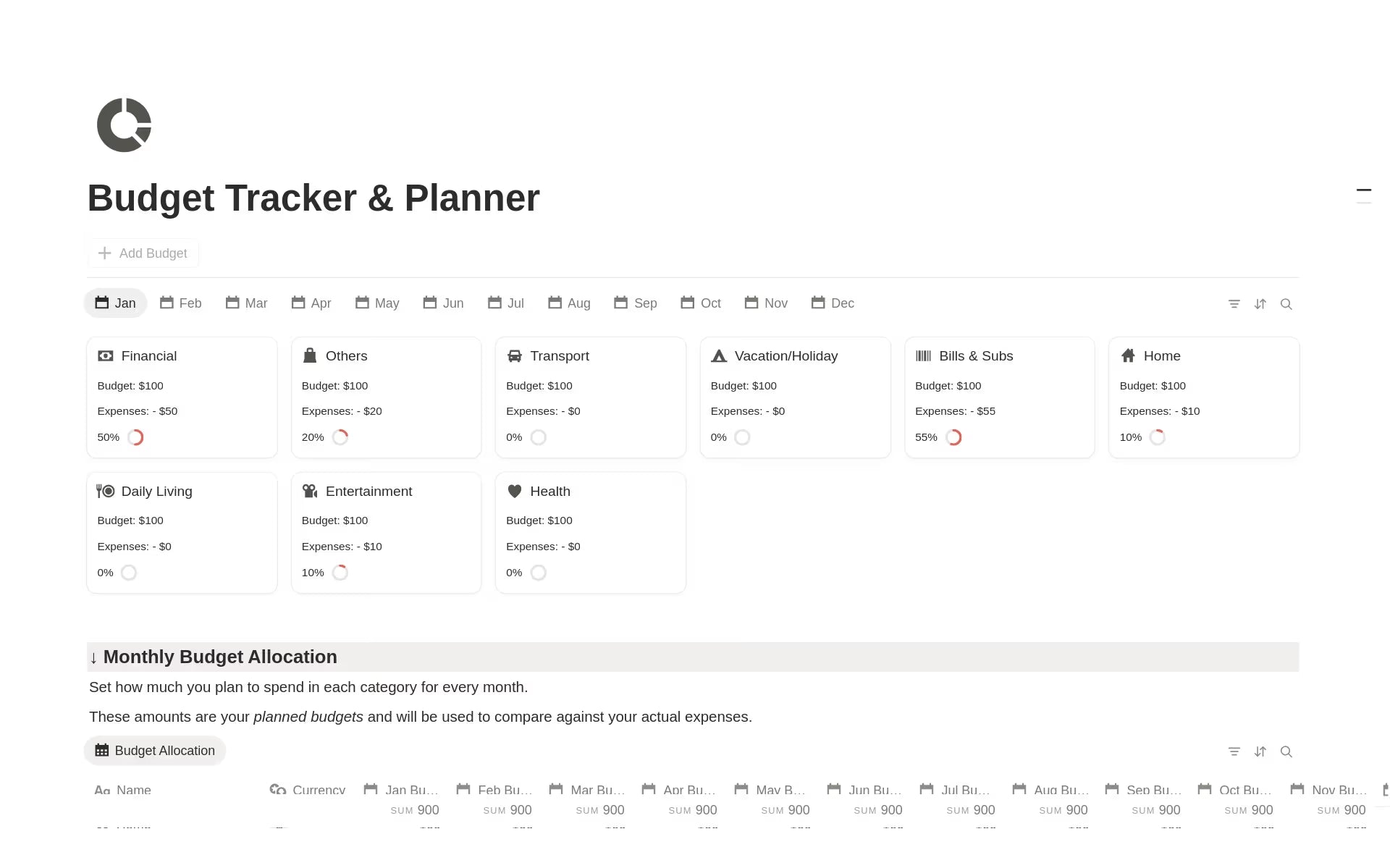Click the SUM 900 under Feb Budget
The width and height of the screenshot is (1390, 868).
(x=507, y=809)
